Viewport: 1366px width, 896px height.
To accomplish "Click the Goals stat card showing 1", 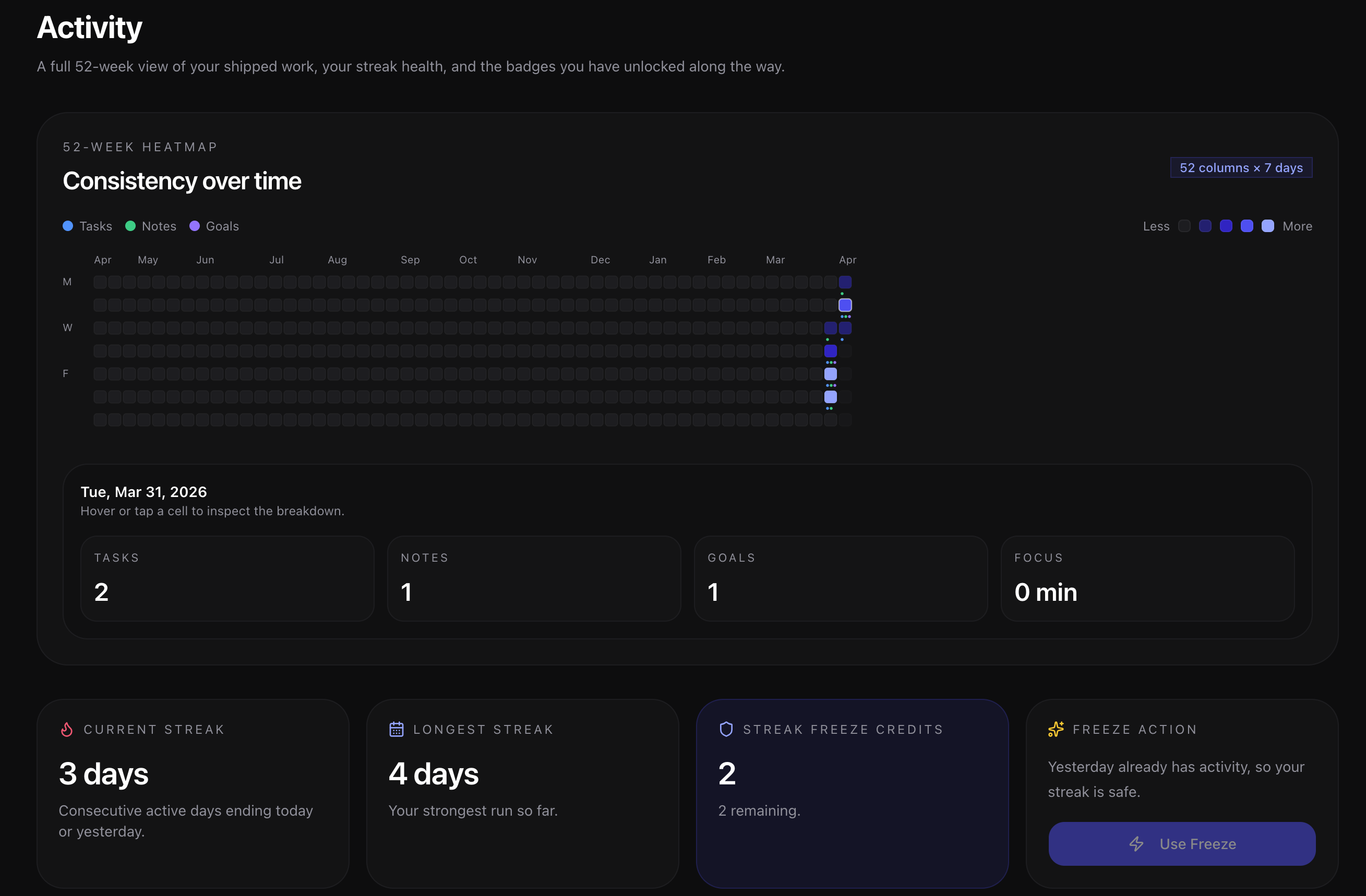I will tap(840, 578).
